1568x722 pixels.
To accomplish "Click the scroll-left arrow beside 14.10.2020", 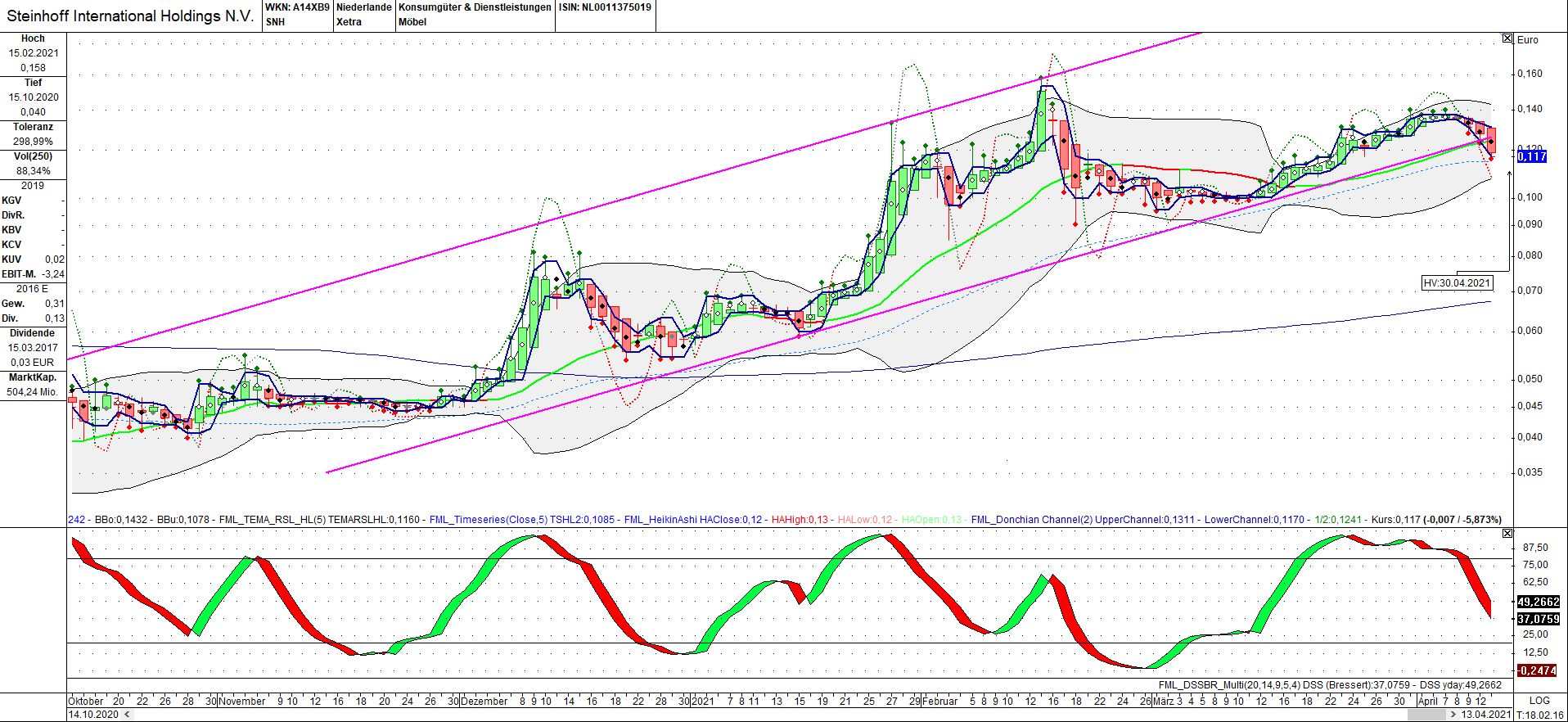I will 126,715.
